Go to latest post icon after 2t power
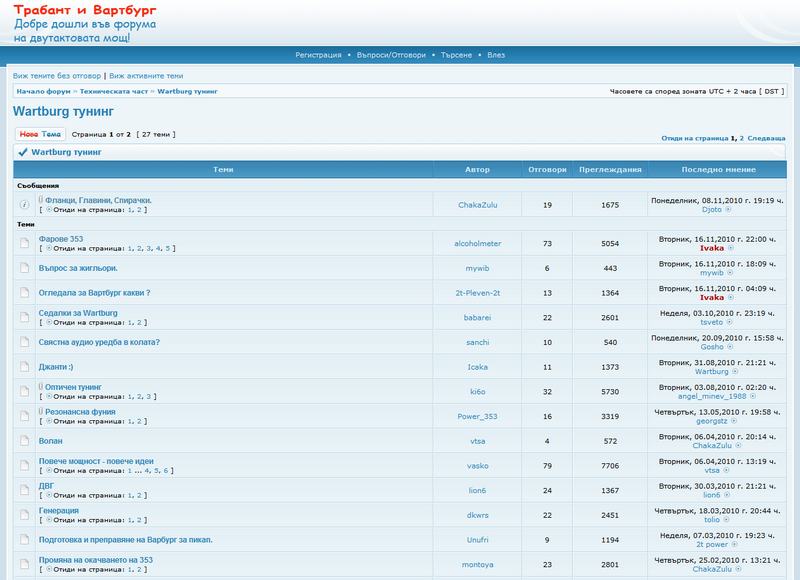The image size is (800, 580). (x=734, y=544)
